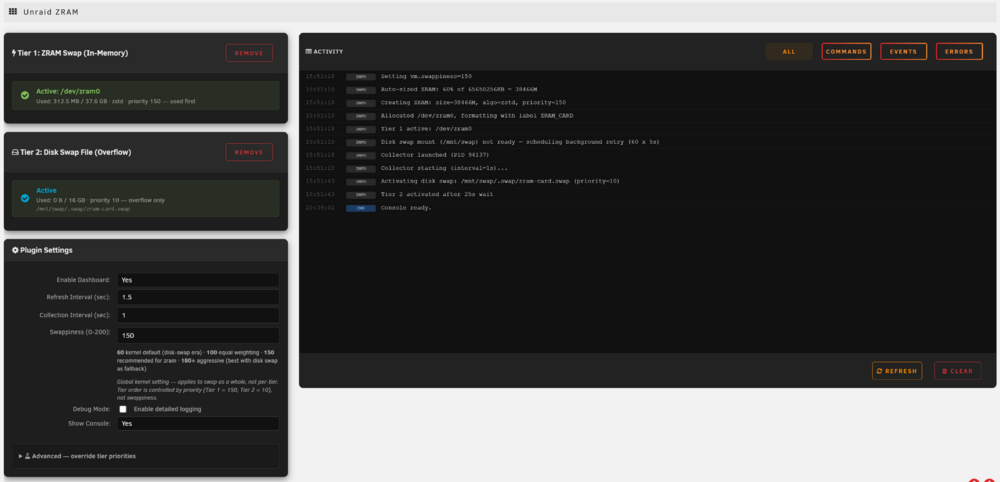Click the gear icon in Plugin Settings header
This screenshot has width=1000, height=482.
coord(15,251)
